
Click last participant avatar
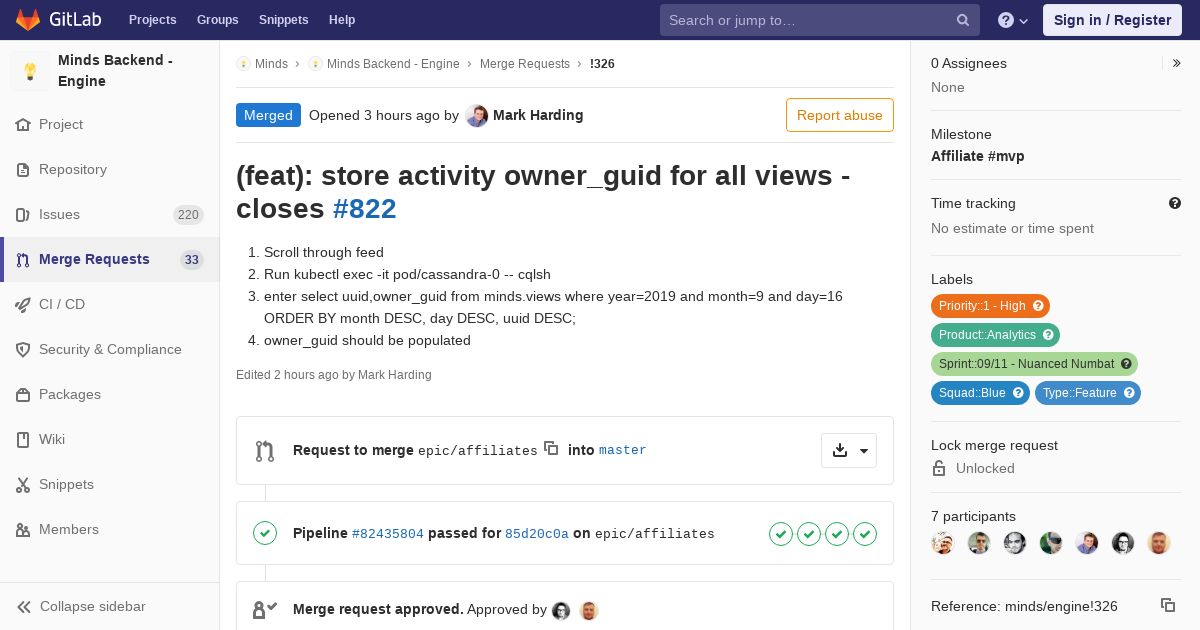point(1159,543)
